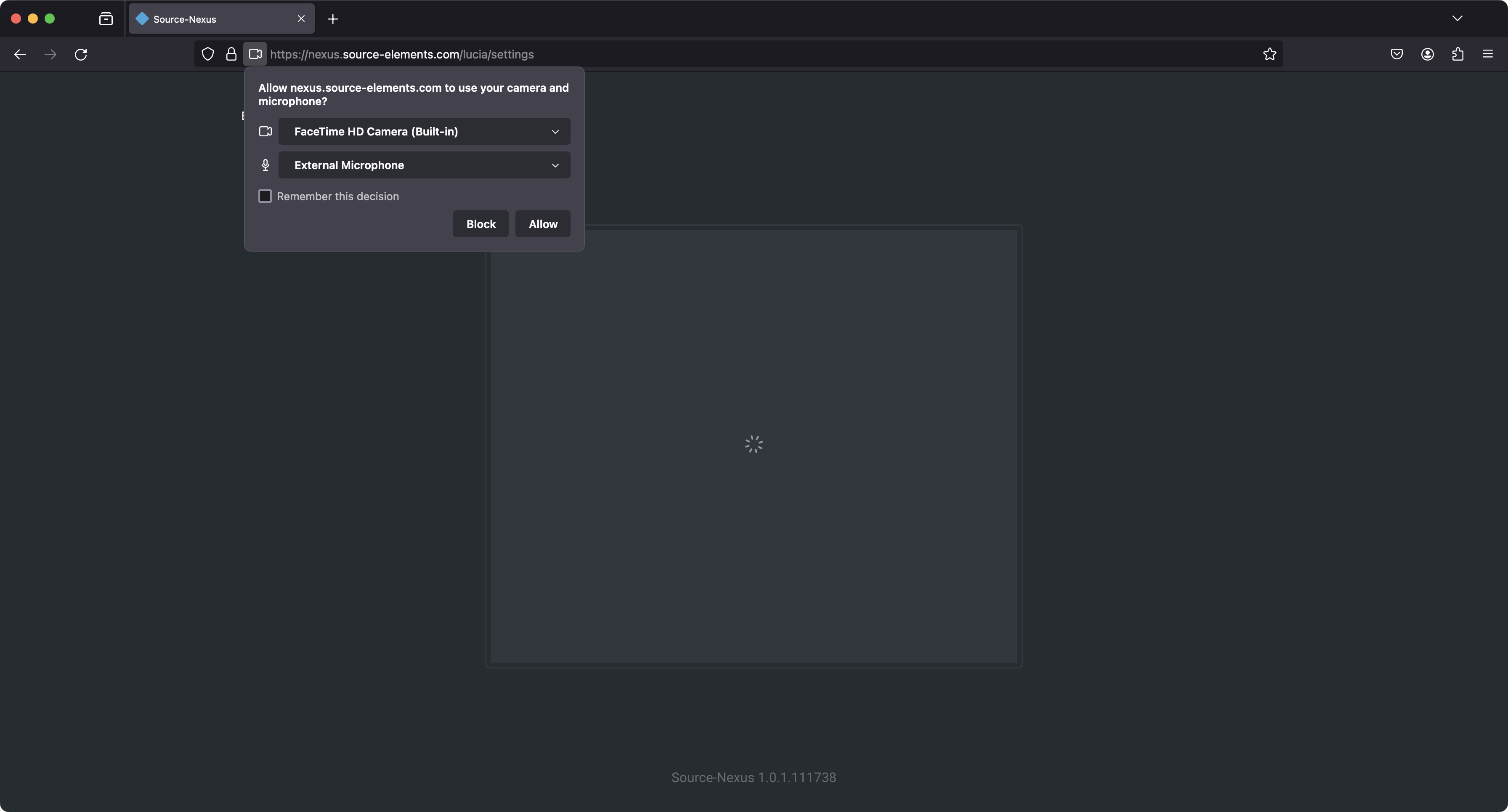Expand the External Microphone dropdown
The width and height of the screenshot is (1508, 812).
point(424,165)
